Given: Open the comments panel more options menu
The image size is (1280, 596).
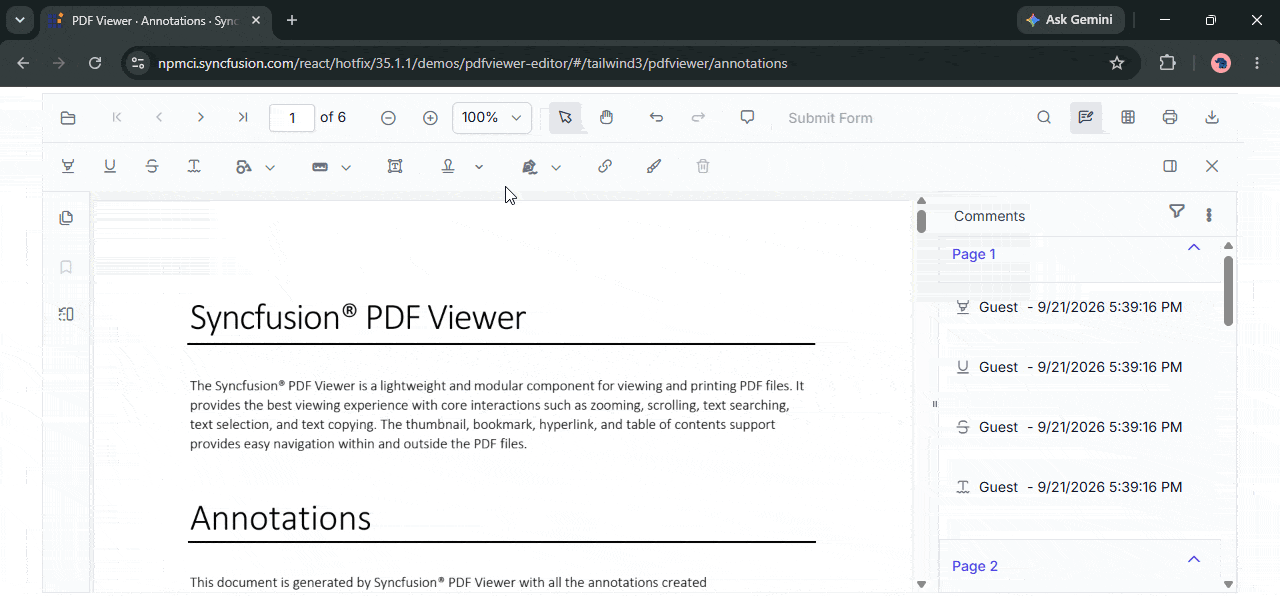Looking at the screenshot, I should click(1209, 215).
